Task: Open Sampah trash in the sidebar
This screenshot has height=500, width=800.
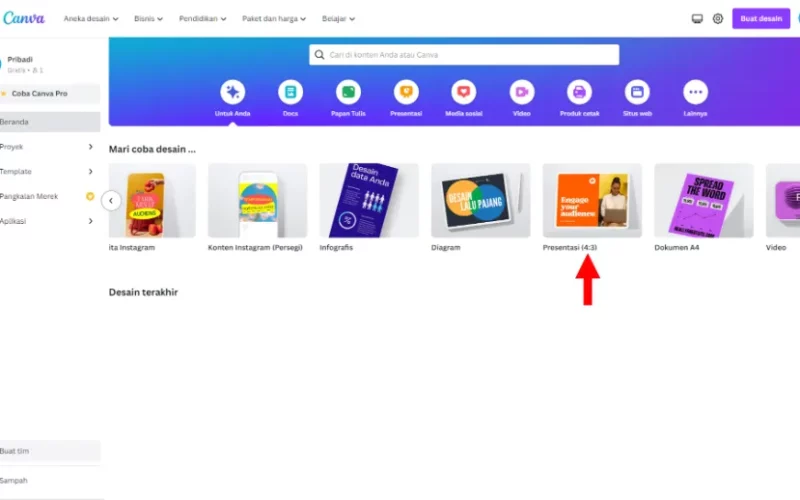Action: (x=14, y=481)
